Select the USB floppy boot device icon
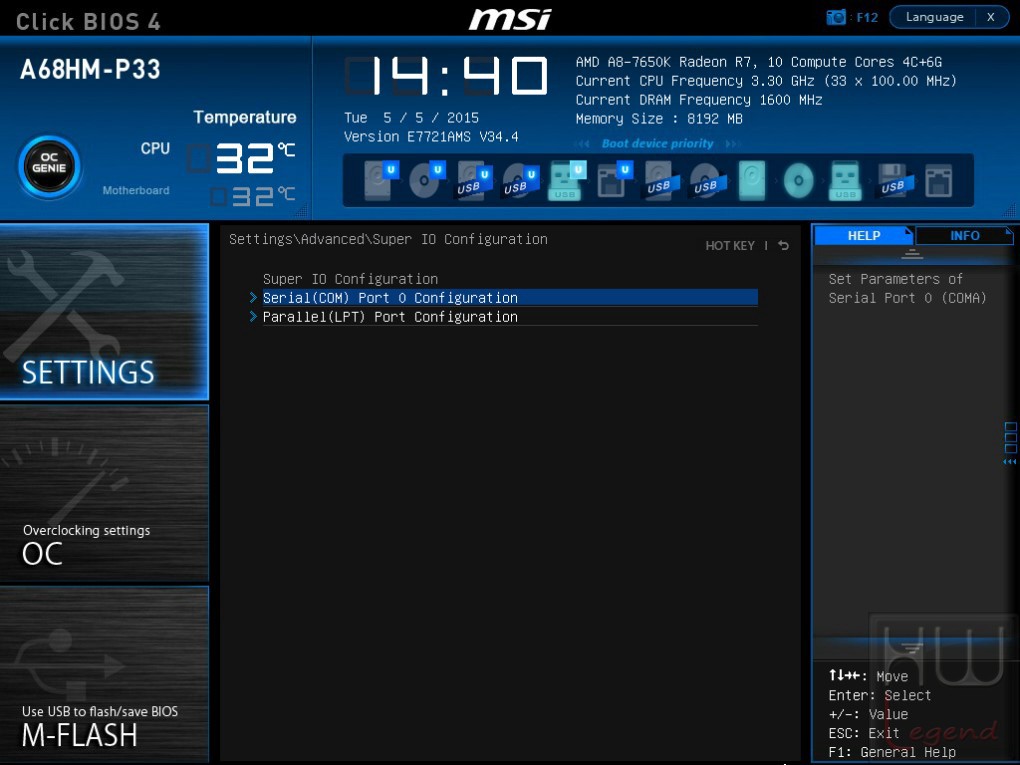Viewport: 1020px width, 765px height. click(x=894, y=180)
